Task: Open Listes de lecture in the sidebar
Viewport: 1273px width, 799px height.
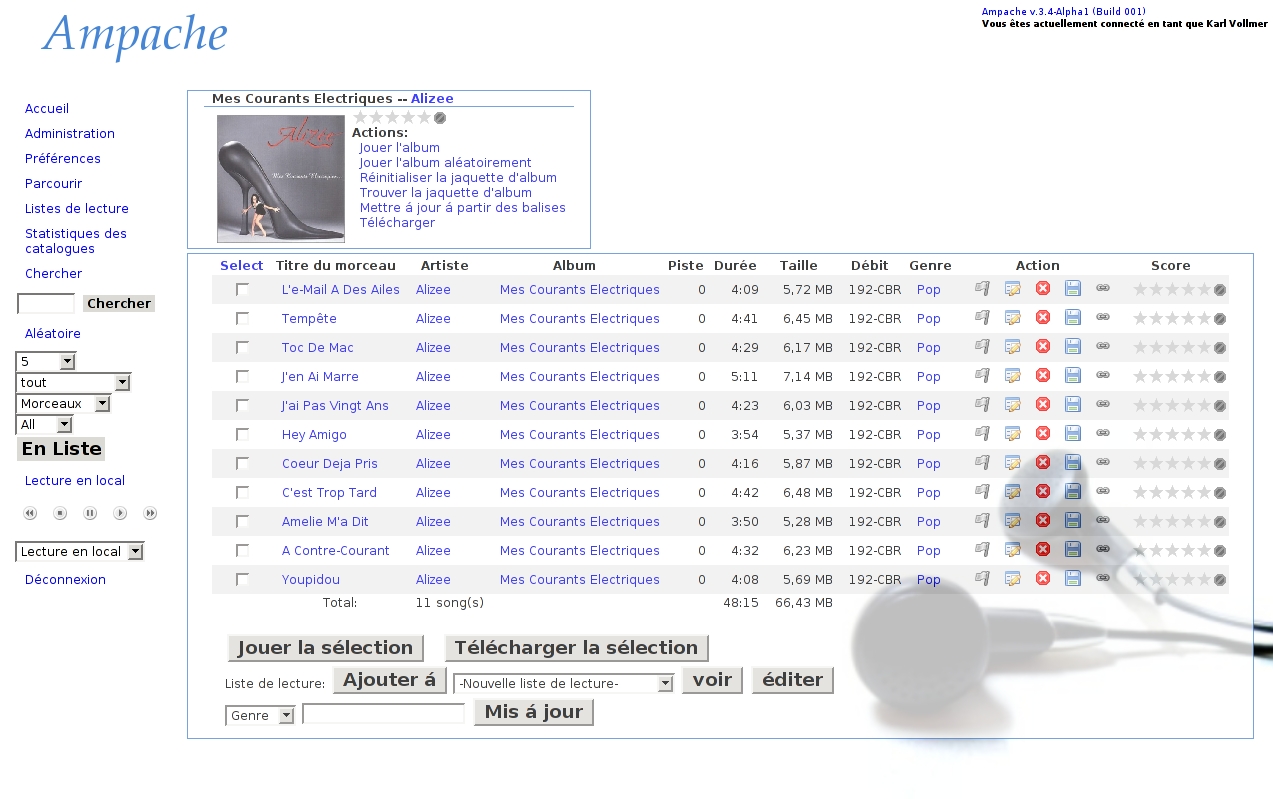Action: (x=77, y=208)
